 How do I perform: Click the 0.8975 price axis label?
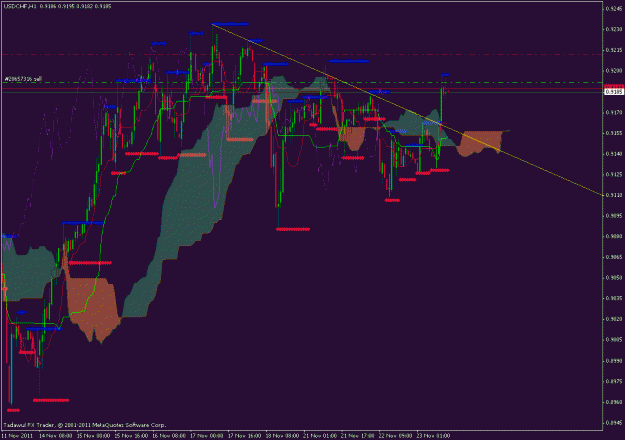click(x=614, y=381)
